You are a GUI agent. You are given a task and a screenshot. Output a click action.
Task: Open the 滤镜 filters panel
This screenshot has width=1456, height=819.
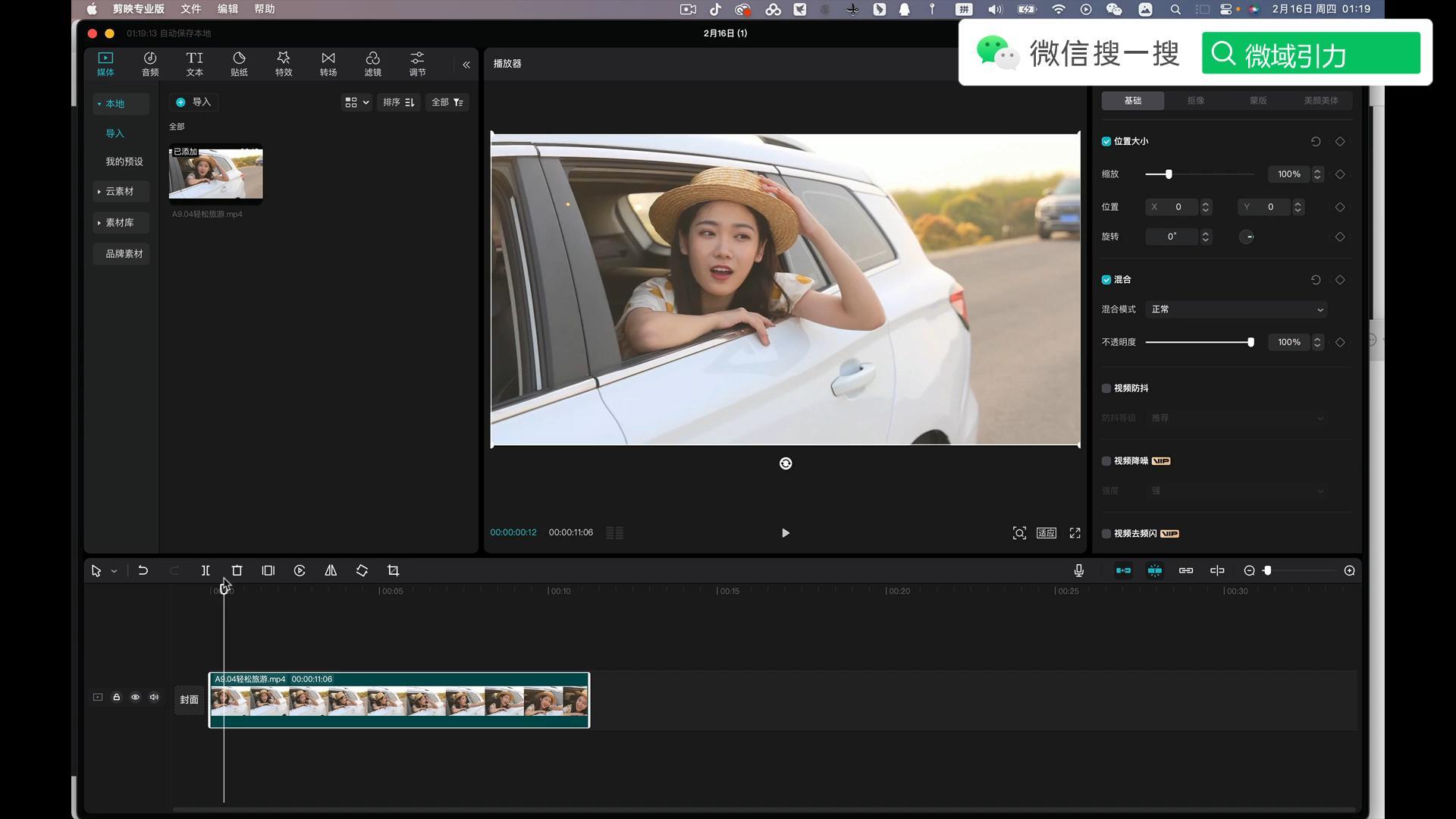372,64
